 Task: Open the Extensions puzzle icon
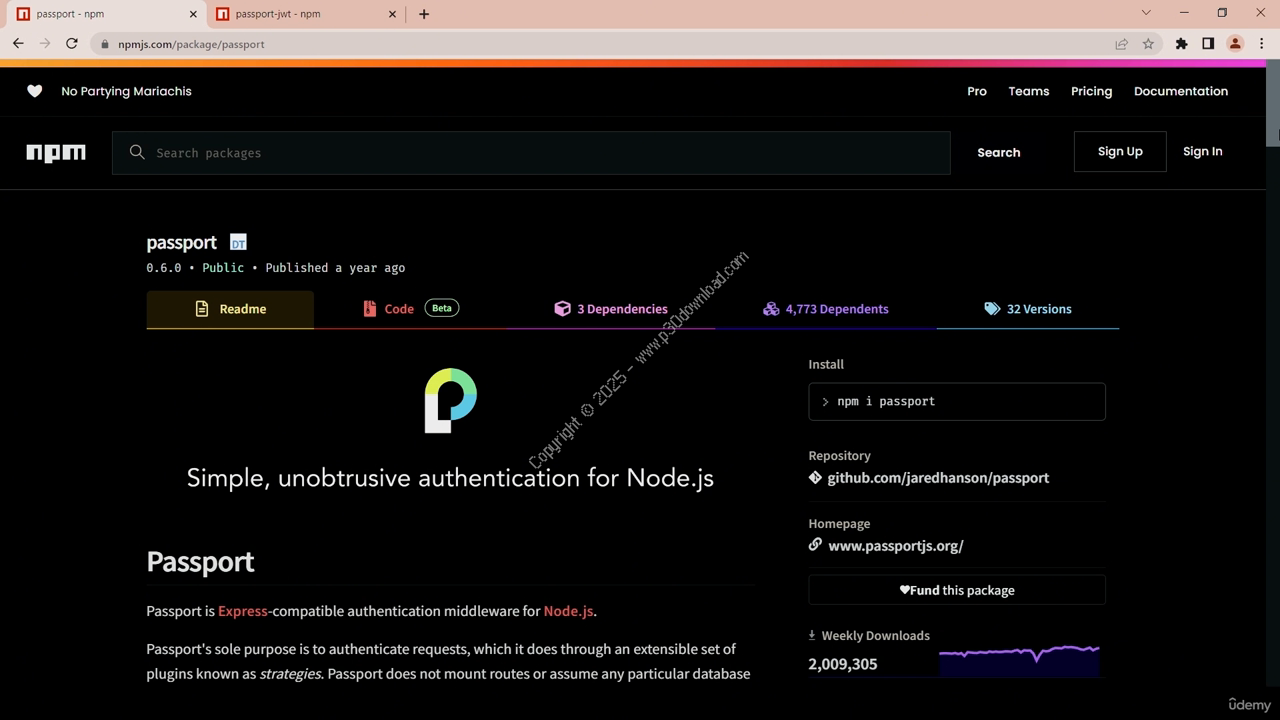[x=1181, y=44]
